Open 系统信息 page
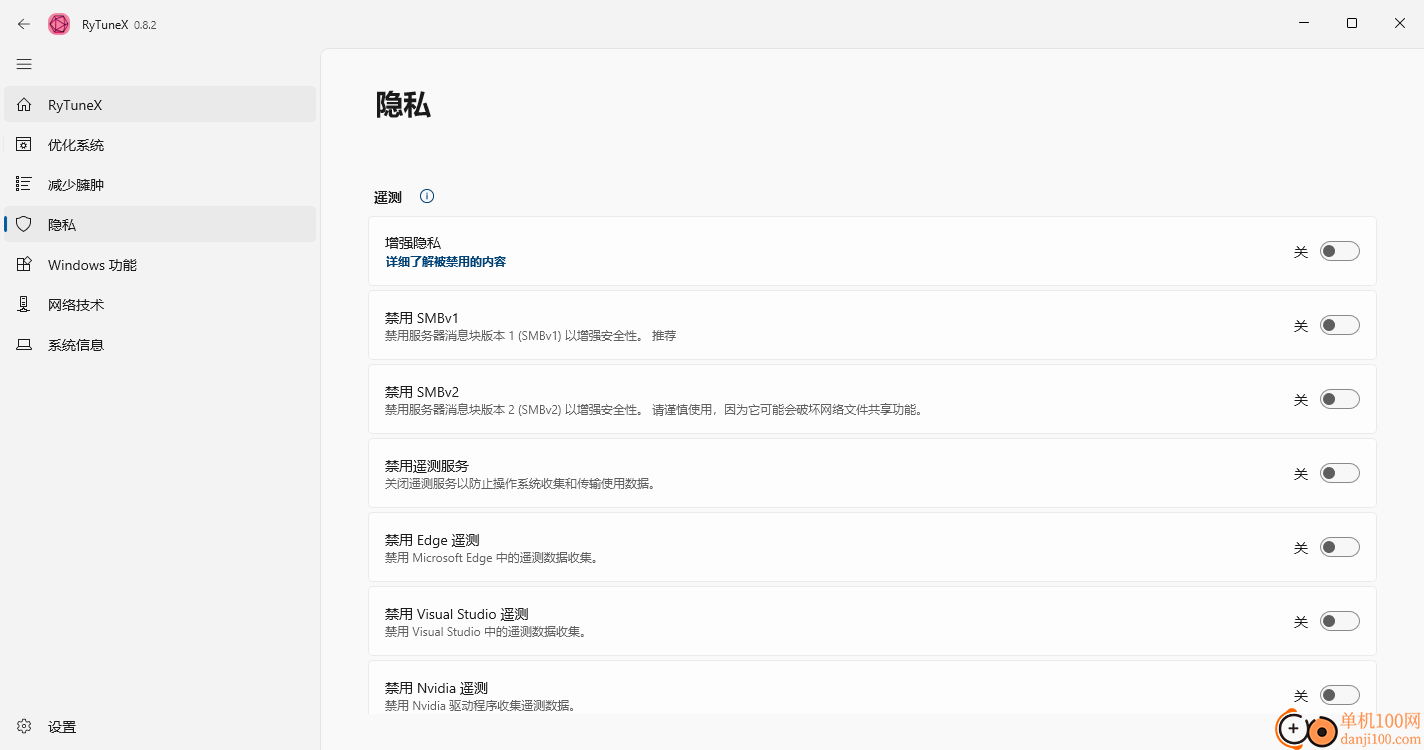 160,345
